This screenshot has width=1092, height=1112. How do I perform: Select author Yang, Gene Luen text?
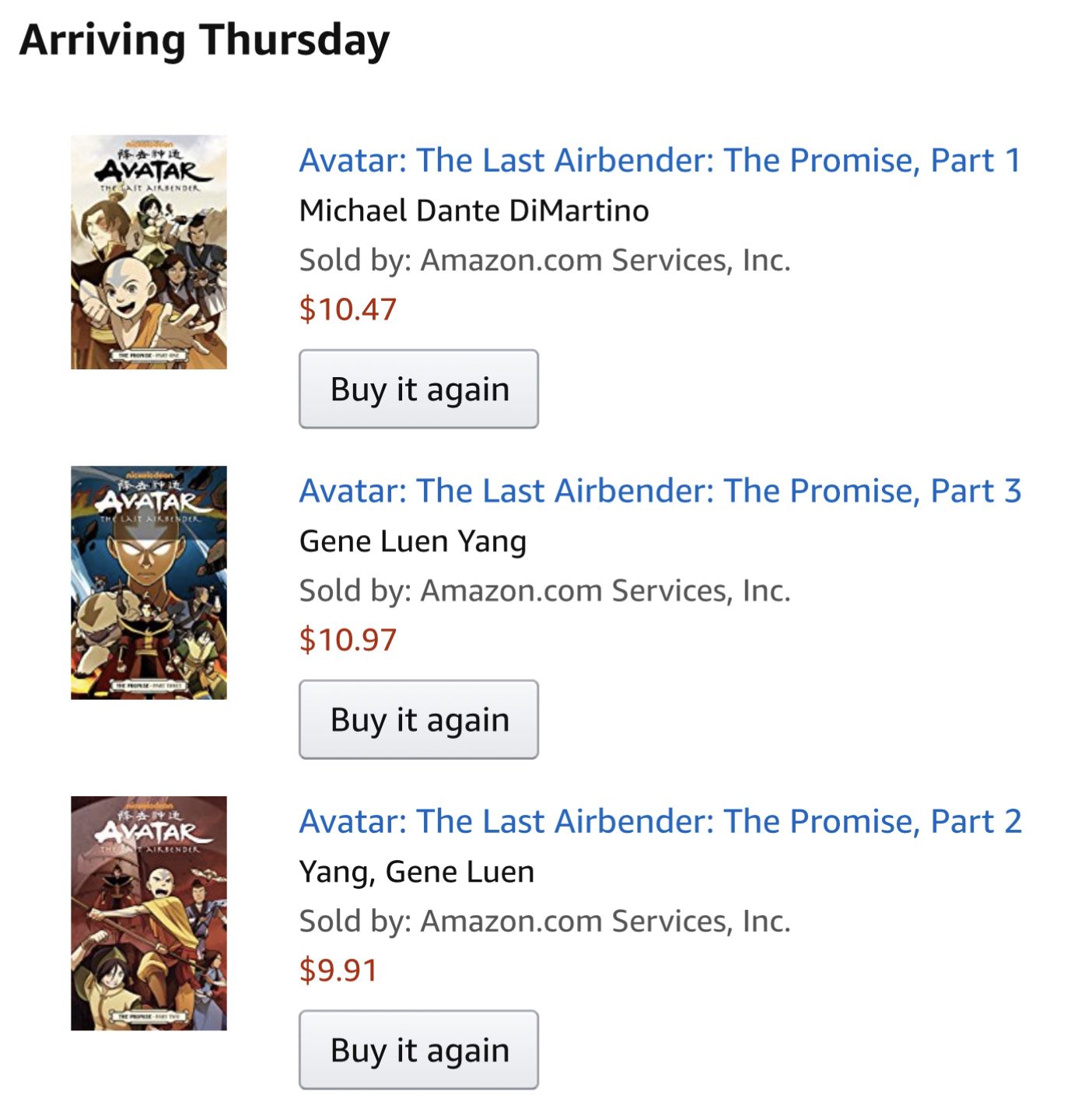417,872
